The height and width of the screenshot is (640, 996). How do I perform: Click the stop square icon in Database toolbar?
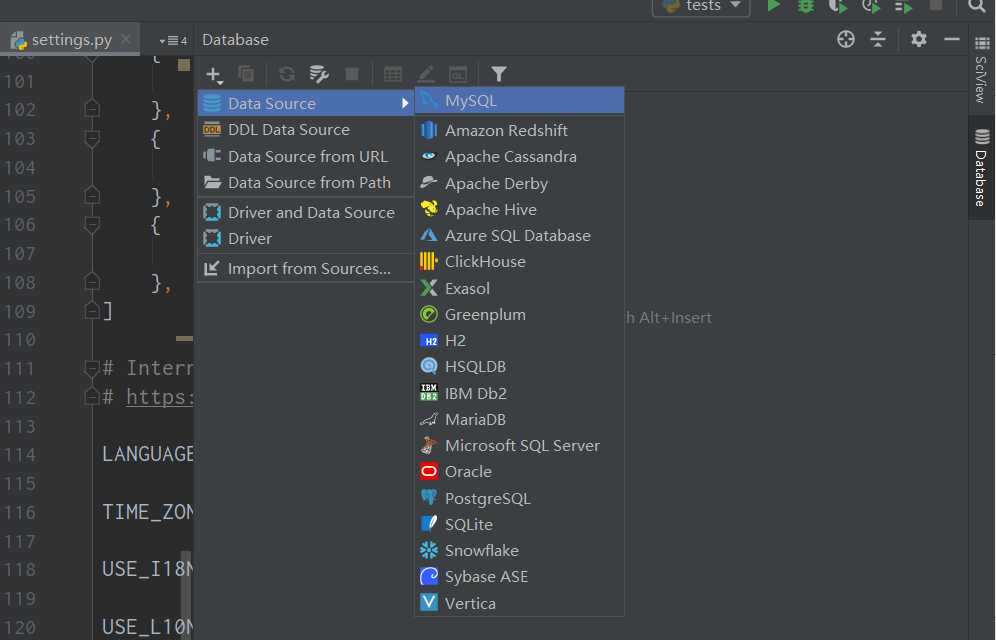pyautogui.click(x=352, y=74)
